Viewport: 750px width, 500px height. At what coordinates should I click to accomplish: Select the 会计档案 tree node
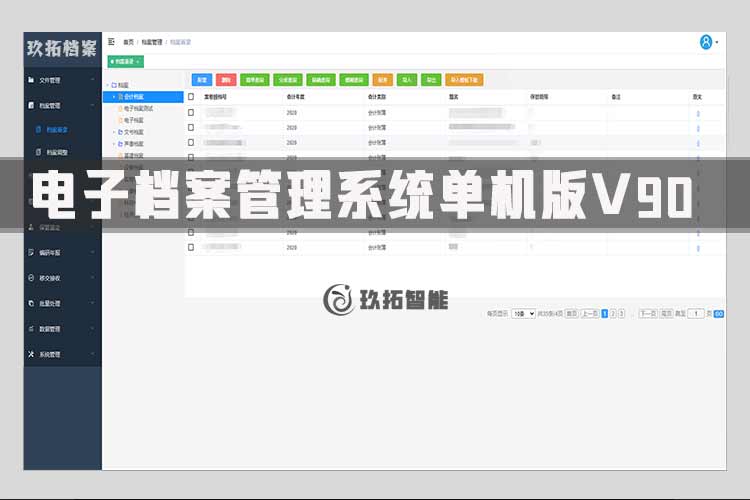(143, 97)
